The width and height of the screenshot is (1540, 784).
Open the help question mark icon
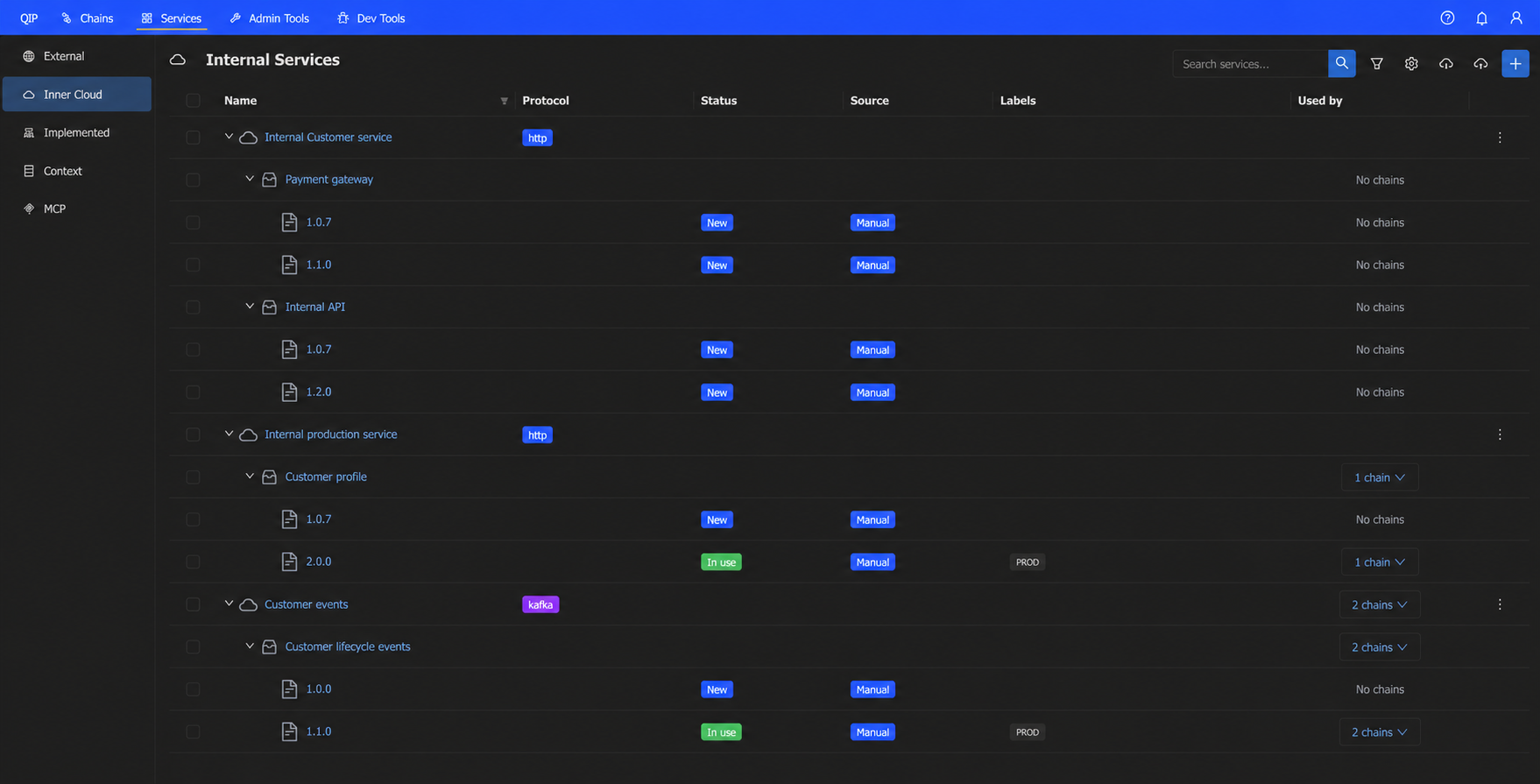(x=1447, y=18)
